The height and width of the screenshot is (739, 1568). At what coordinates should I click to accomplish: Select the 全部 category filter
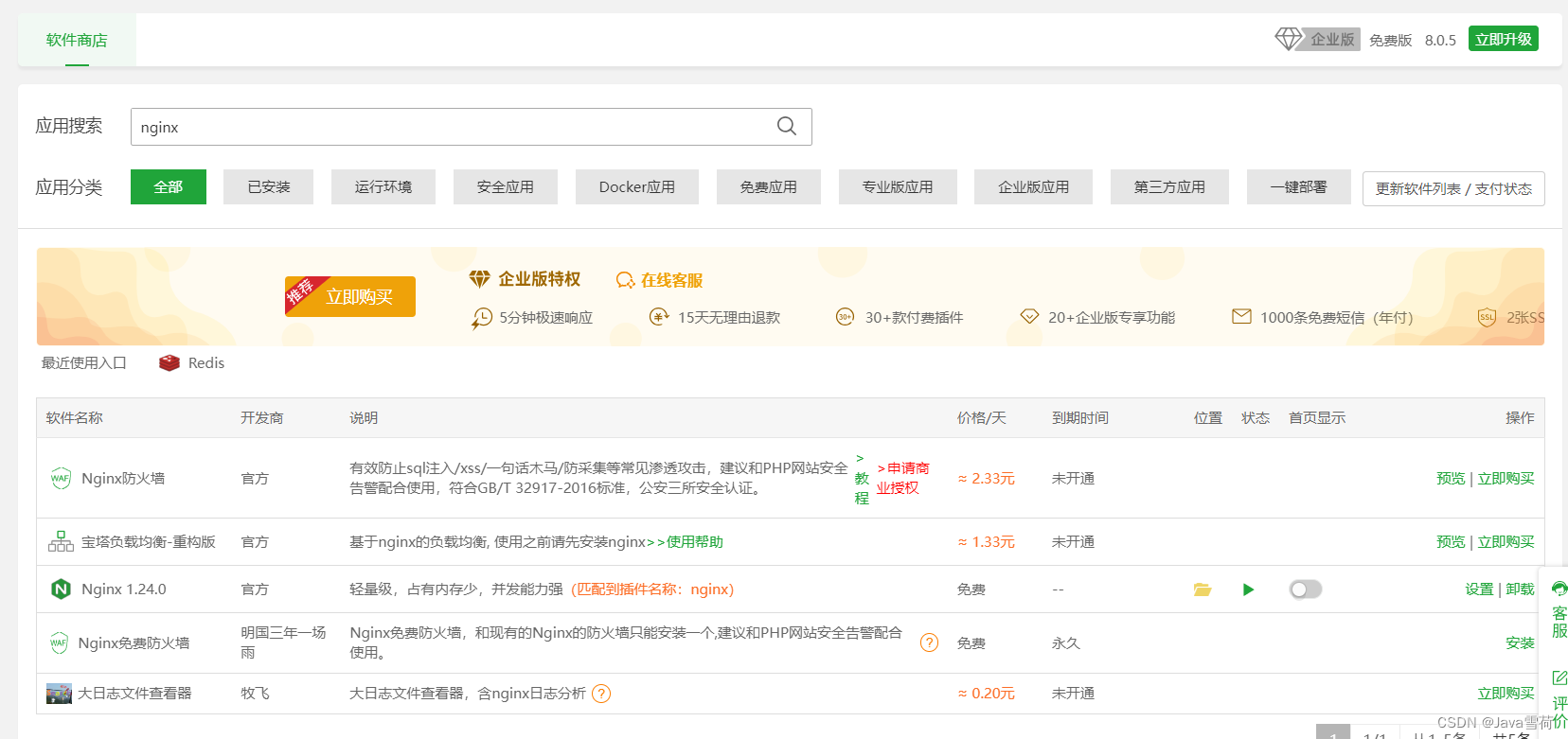click(169, 186)
